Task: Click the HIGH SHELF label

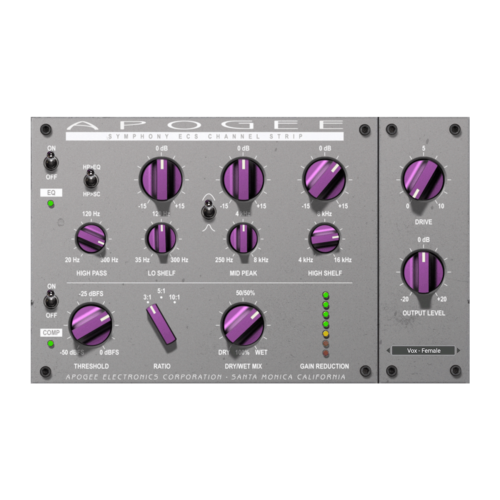Action: click(x=325, y=273)
